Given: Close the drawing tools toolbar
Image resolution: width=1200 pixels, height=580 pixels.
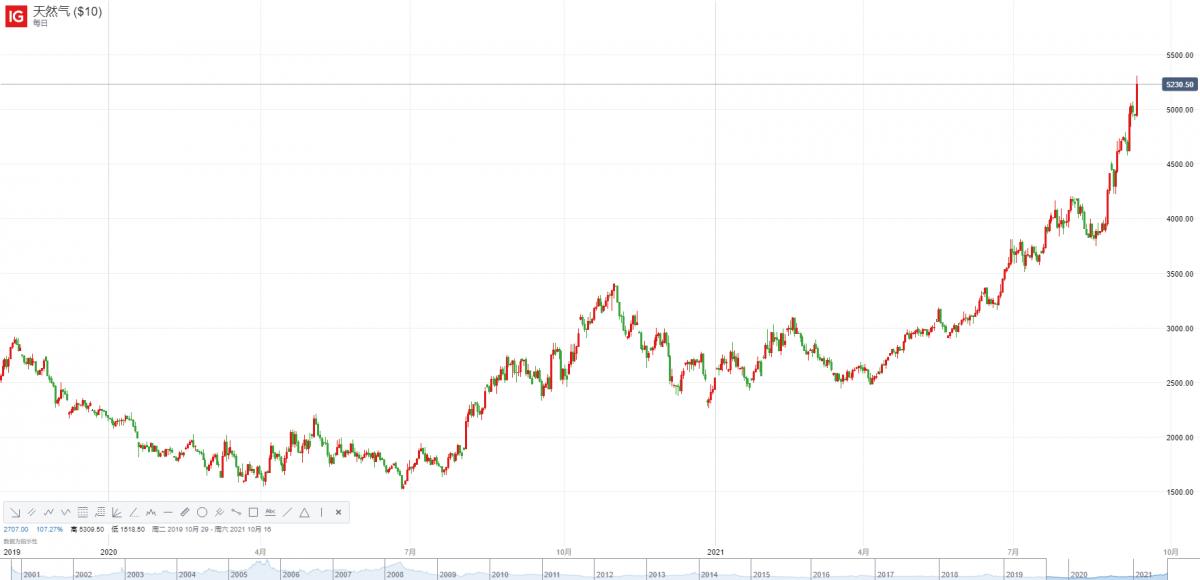Looking at the screenshot, I should pyautogui.click(x=339, y=512).
